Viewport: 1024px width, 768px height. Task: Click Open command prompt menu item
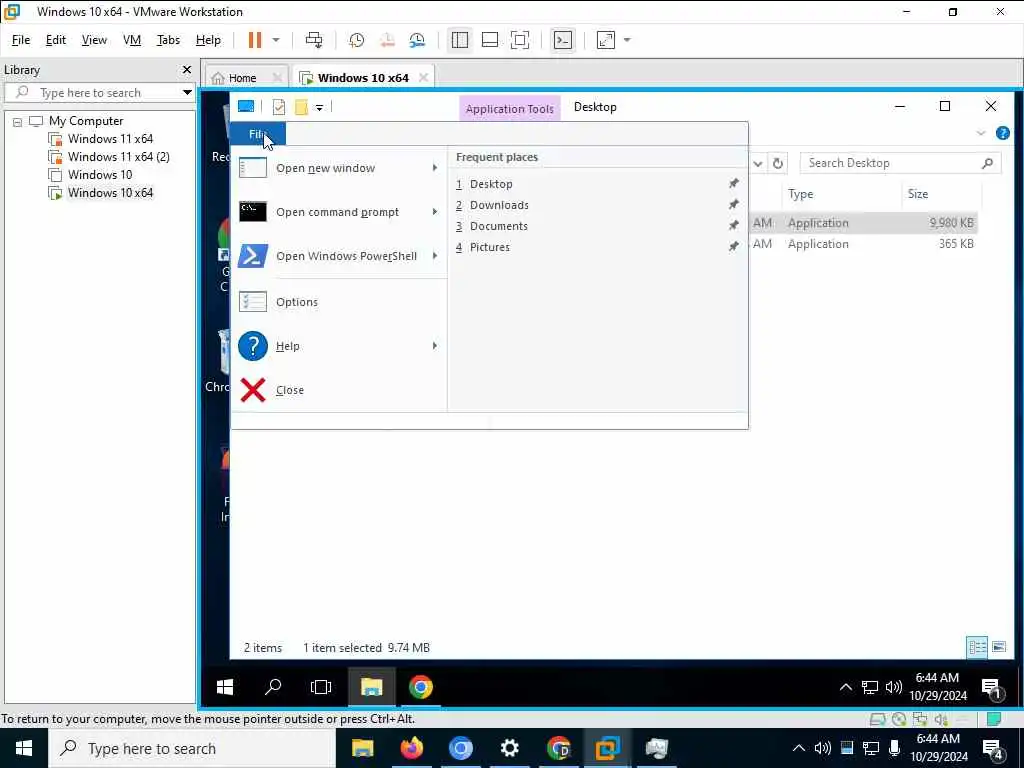(337, 212)
